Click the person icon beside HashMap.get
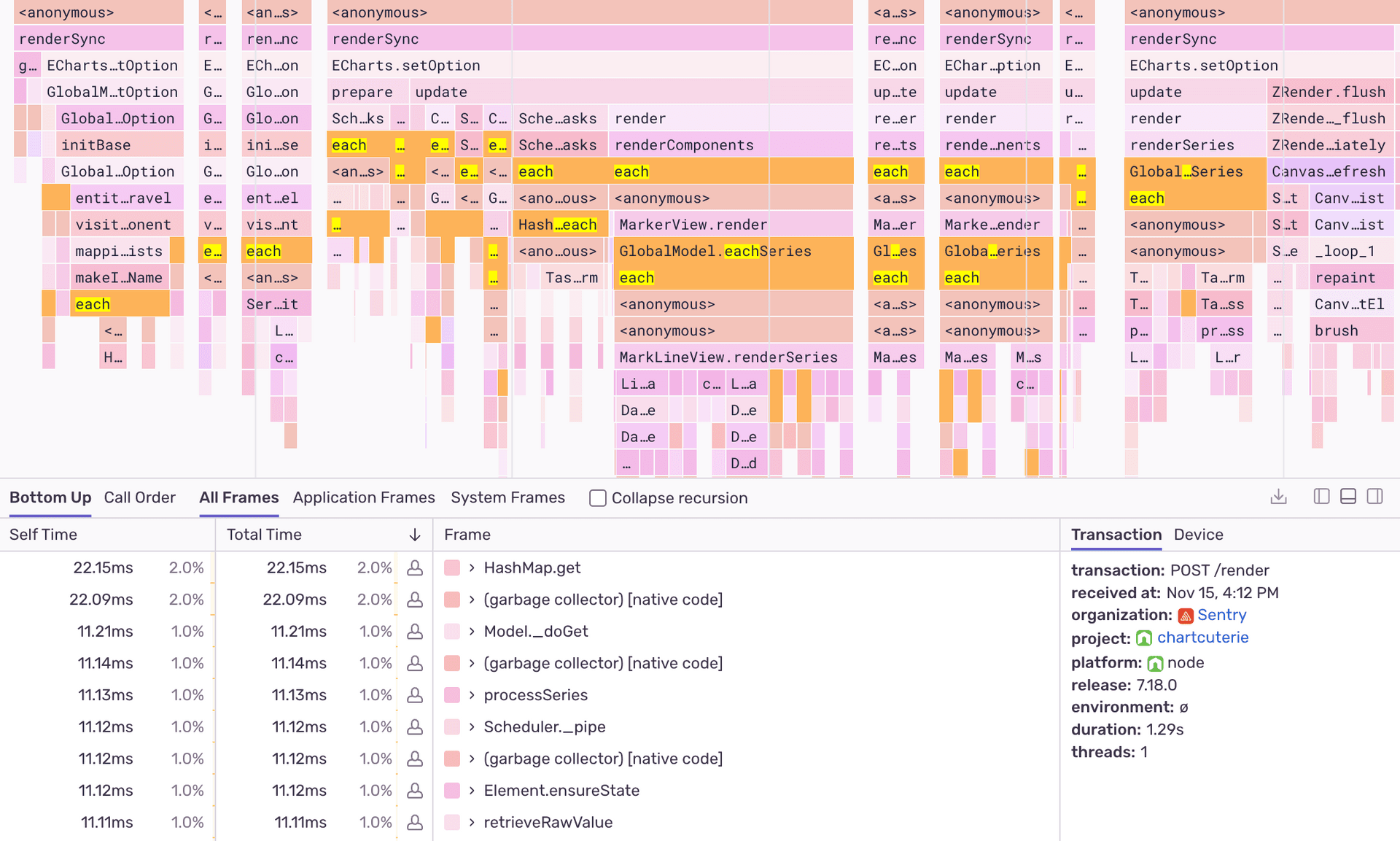 (414, 567)
